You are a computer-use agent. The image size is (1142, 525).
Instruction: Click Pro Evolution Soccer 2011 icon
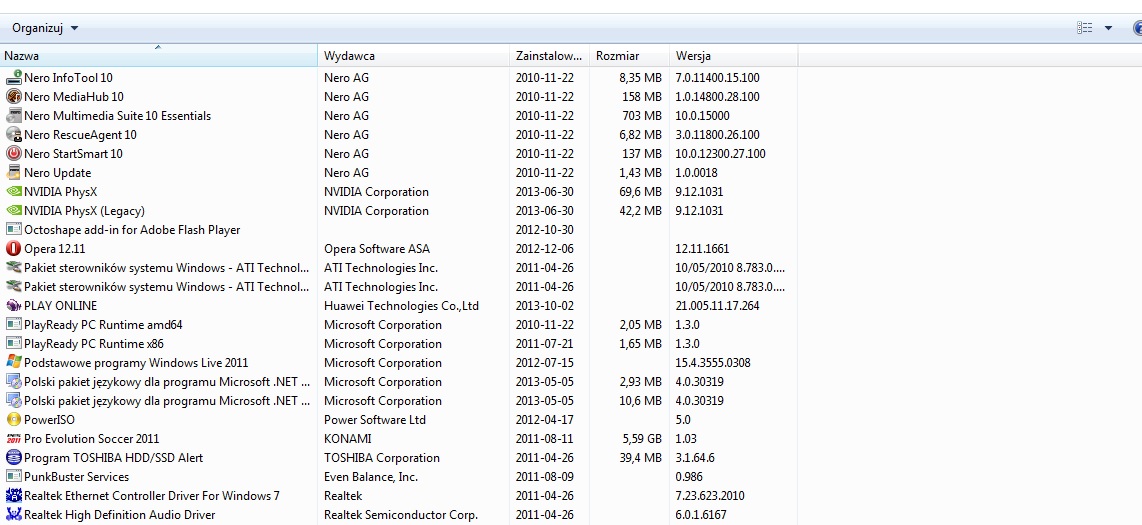pyautogui.click(x=13, y=438)
